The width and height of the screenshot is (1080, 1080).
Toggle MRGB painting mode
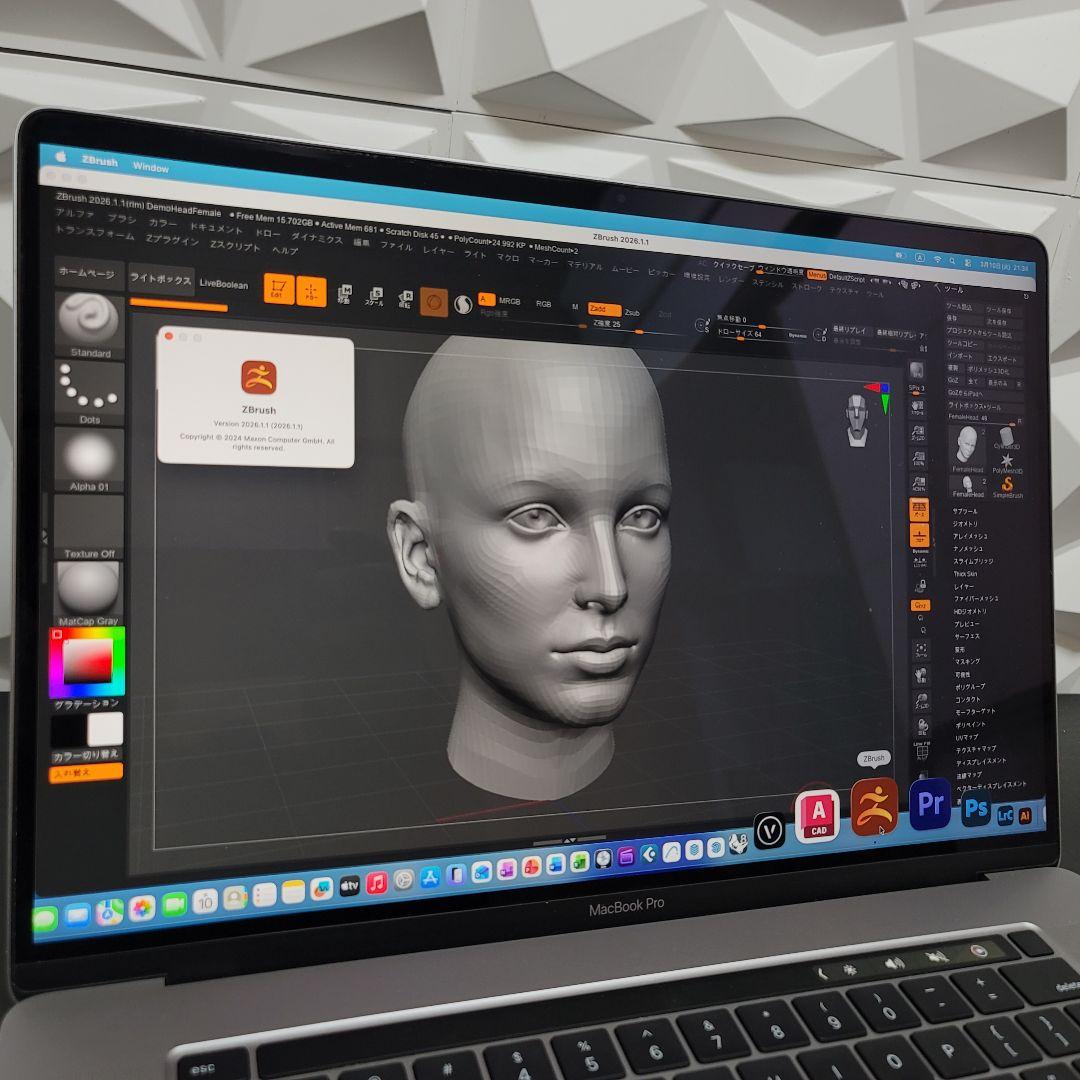click(511, 301)
